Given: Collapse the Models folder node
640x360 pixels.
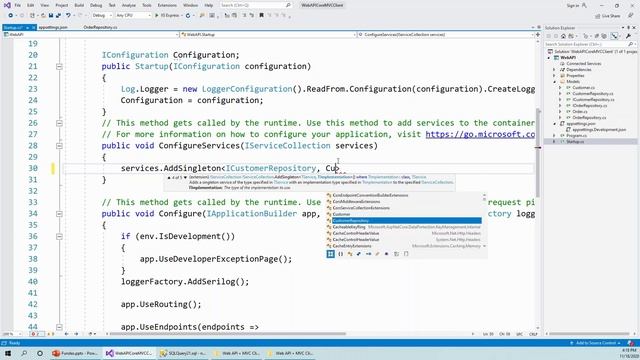Looking at the screenshot, I should tap(554, 82).
